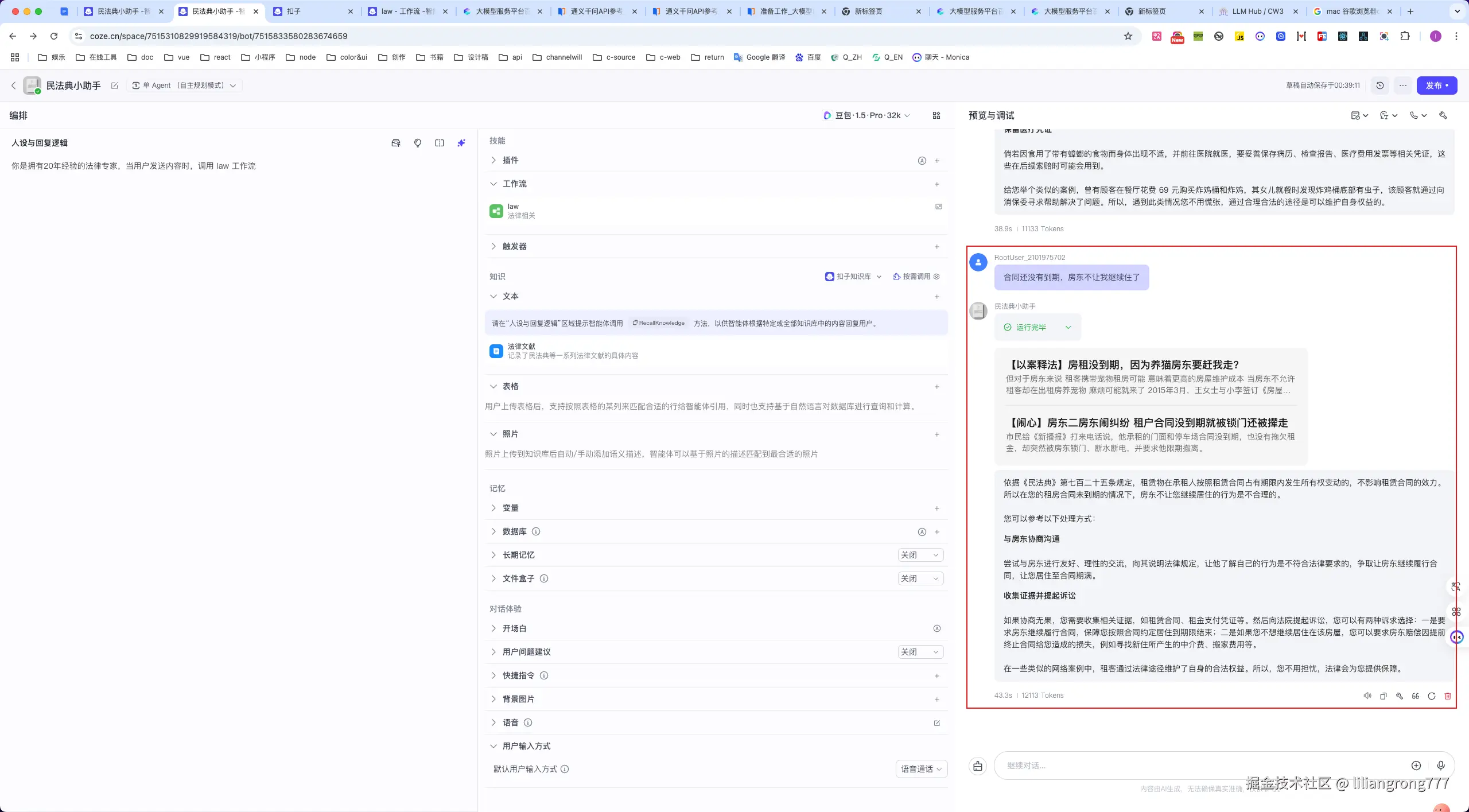Open the 长期记忆 on/off selector
Image resolution: width=1469 pixels, height=812 pixels.
920,555
